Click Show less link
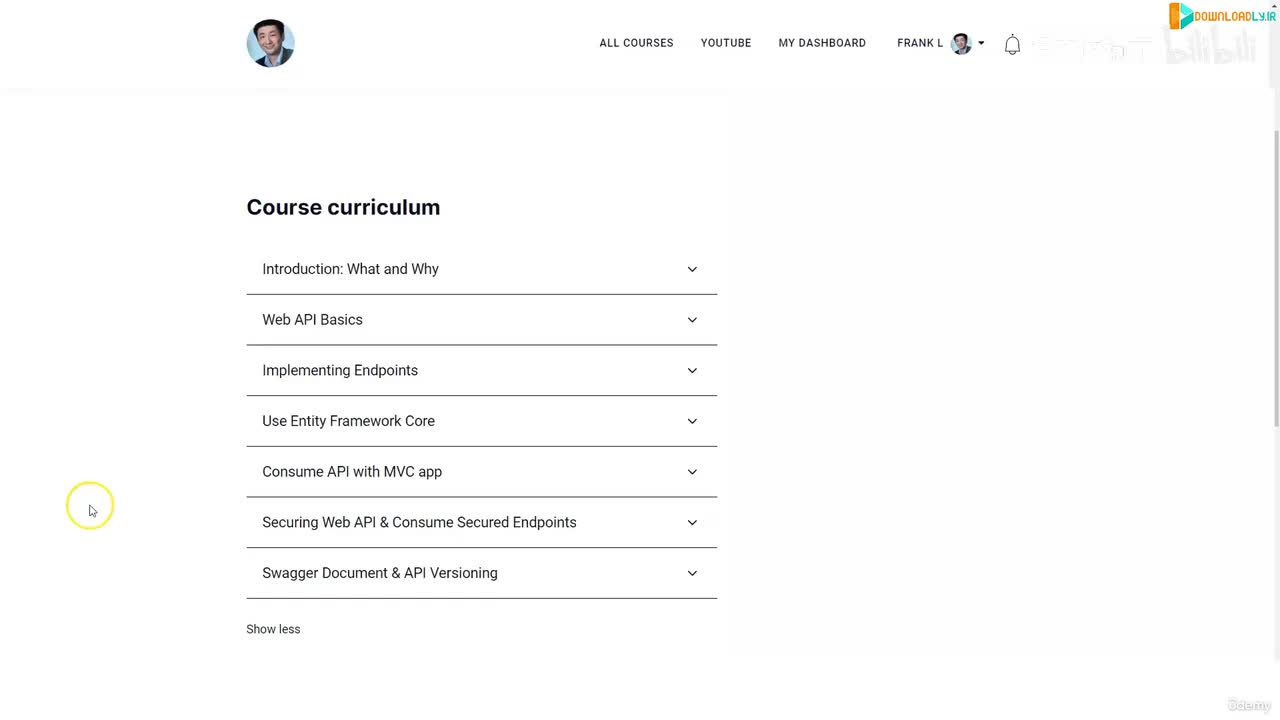The height and width of the screenshot is (720, 1280). tap(273, 629)
